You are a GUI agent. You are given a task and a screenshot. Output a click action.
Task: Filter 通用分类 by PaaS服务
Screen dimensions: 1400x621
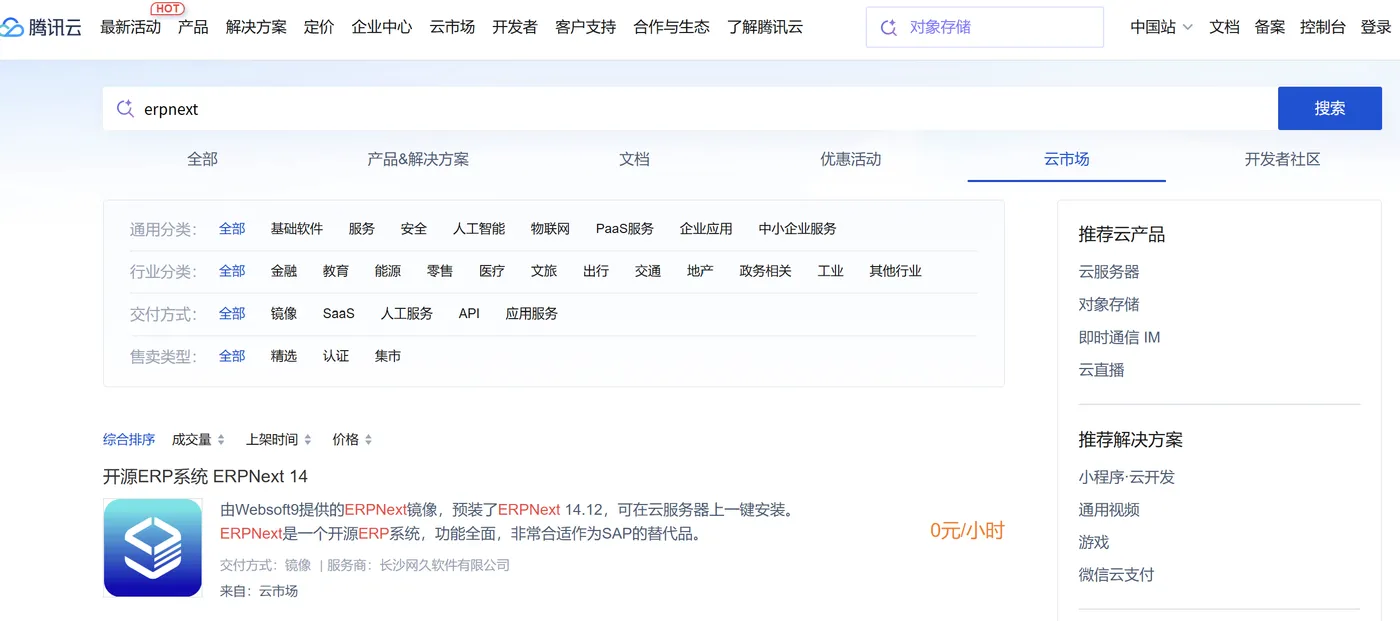coord(625,229)
